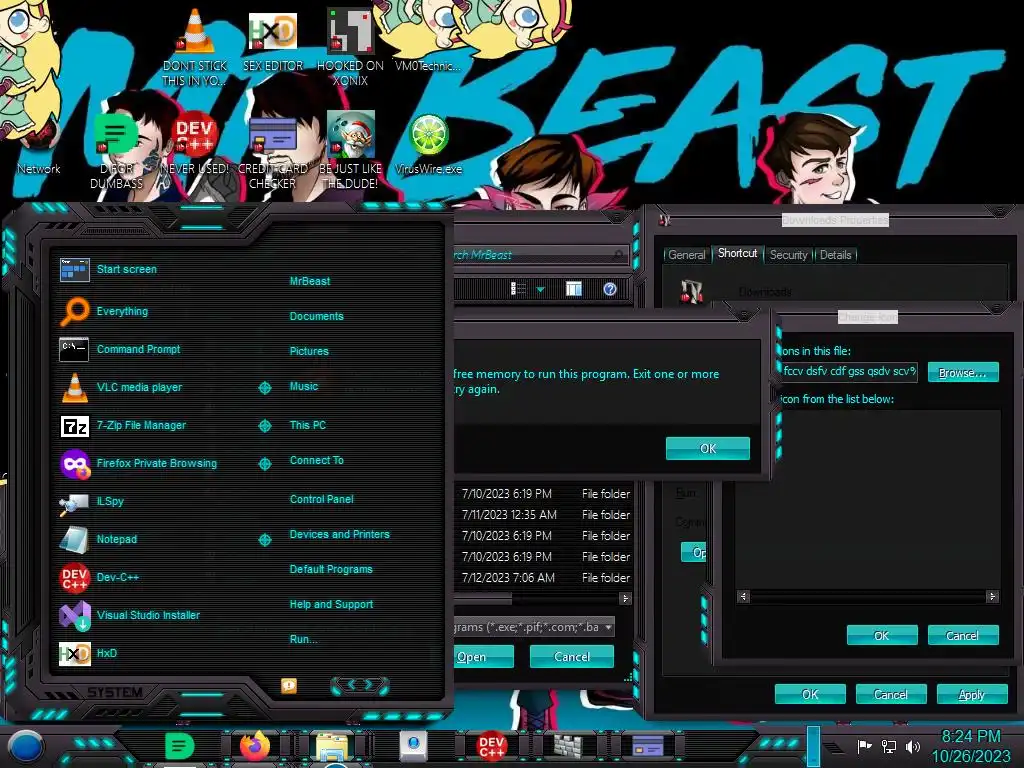Switch to the Details tab
This screenshot has height=768, width=1024.
pos(835,255)
